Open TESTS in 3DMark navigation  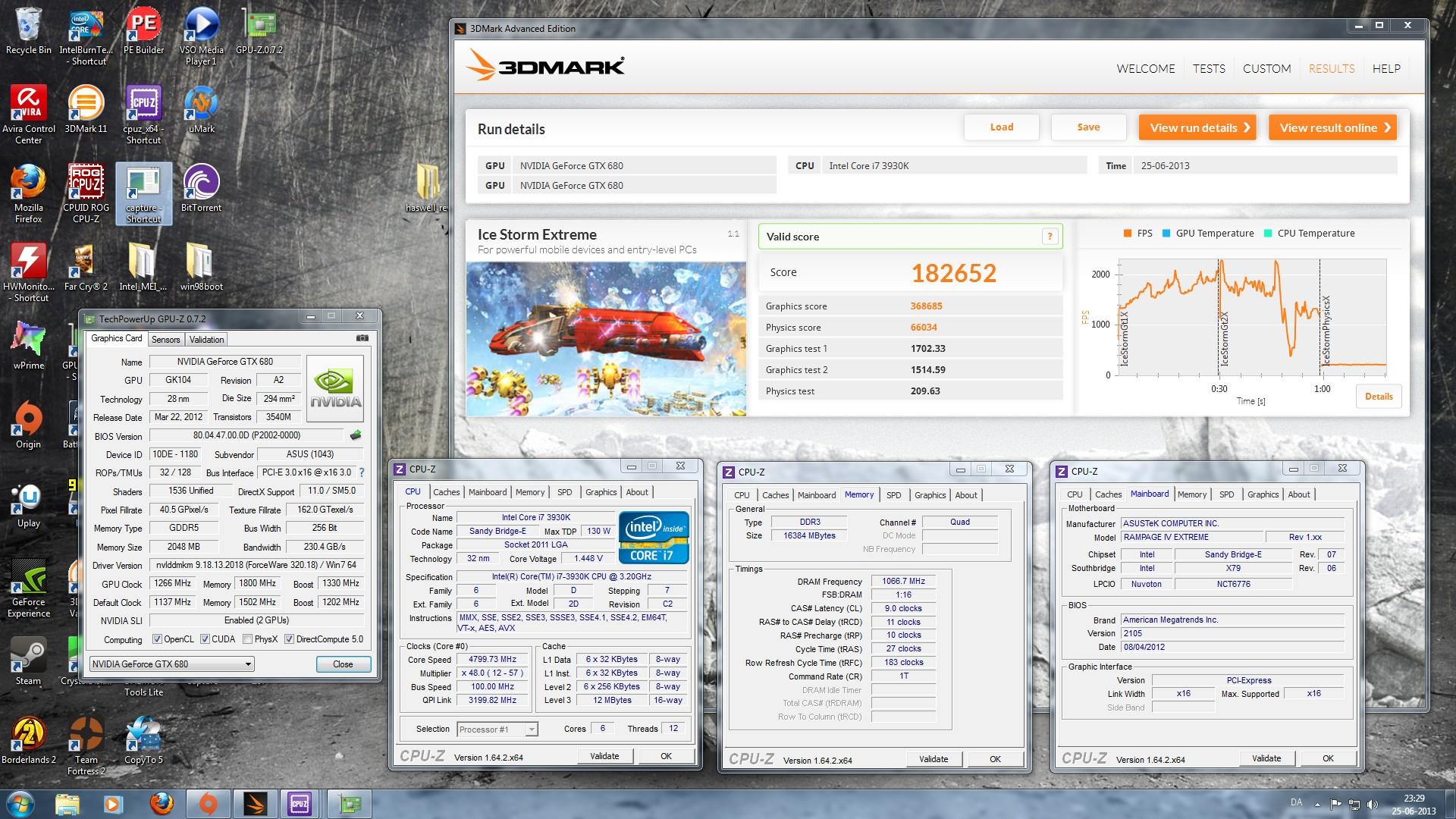tap(1209, 68)
